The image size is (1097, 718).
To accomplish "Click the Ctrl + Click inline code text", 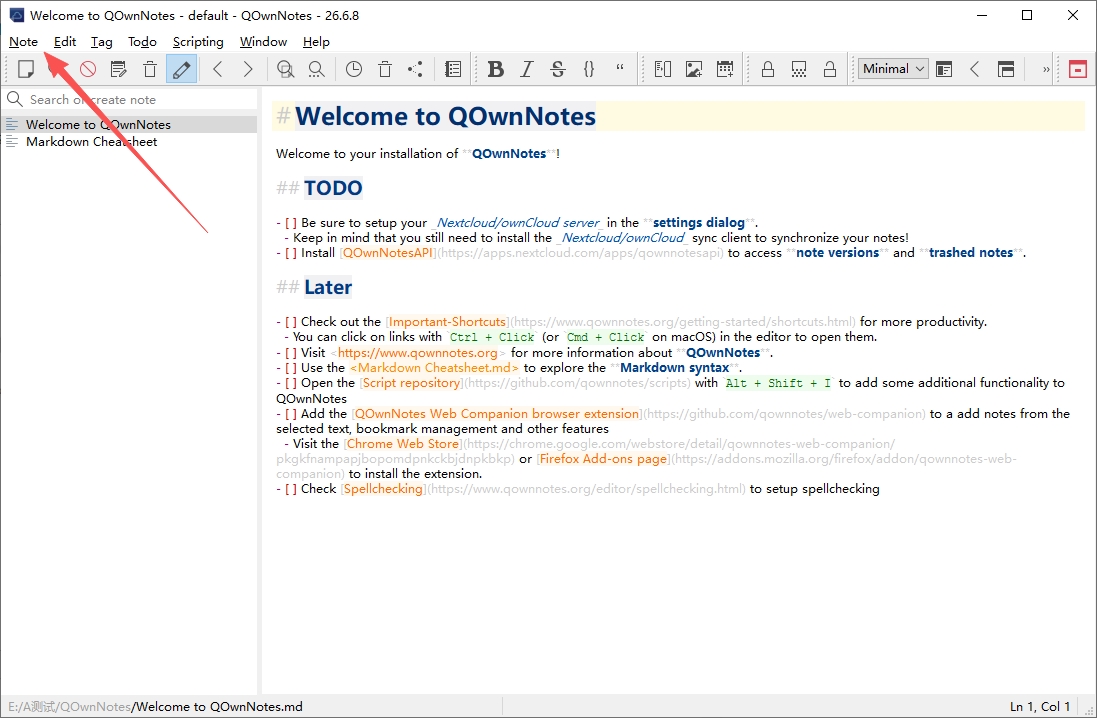I will pos(492,337).
